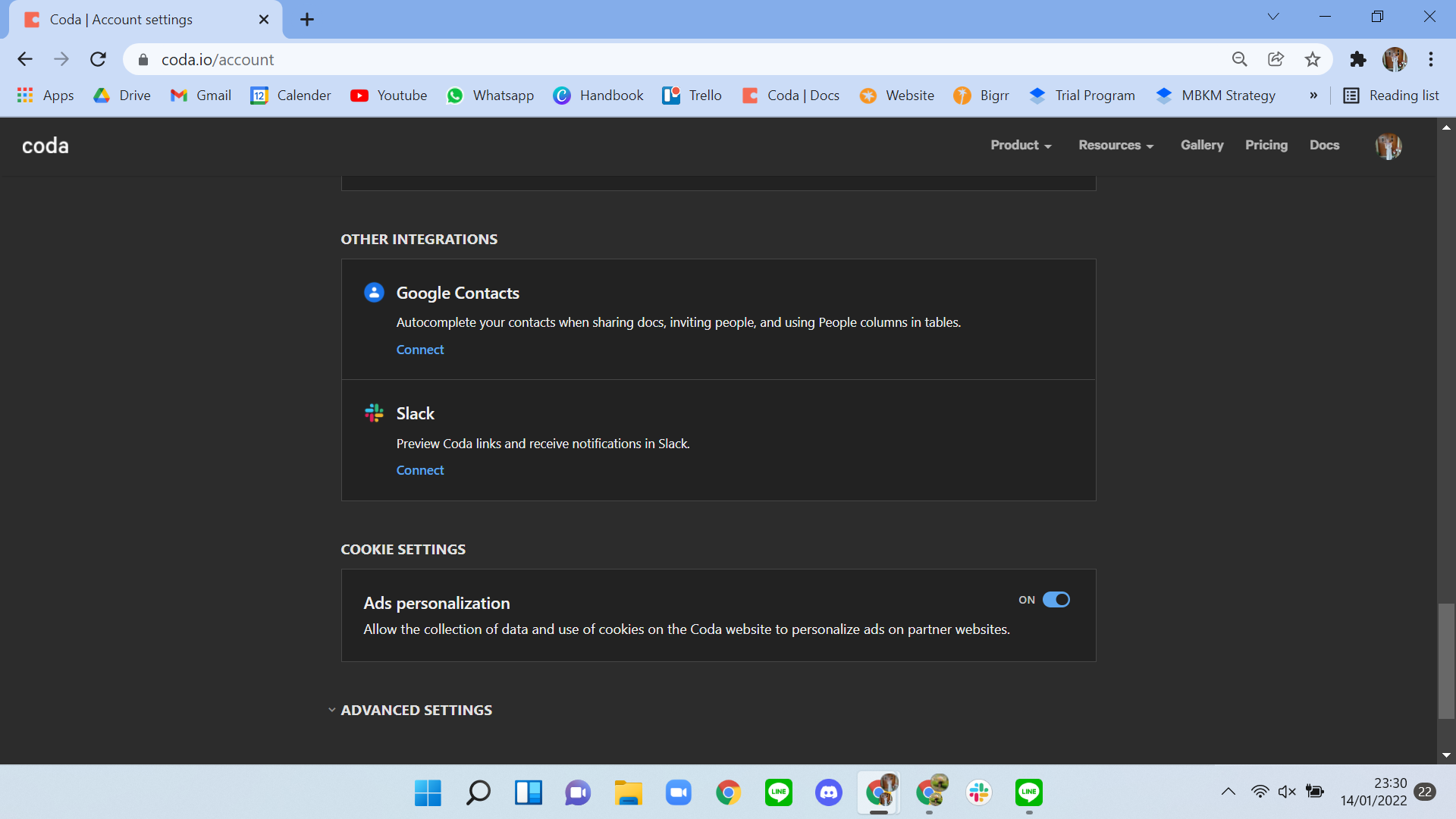Open the Reading list panel
Image resolution: width=1456 pixels, height=819 pixels.
click(1391, 96)
